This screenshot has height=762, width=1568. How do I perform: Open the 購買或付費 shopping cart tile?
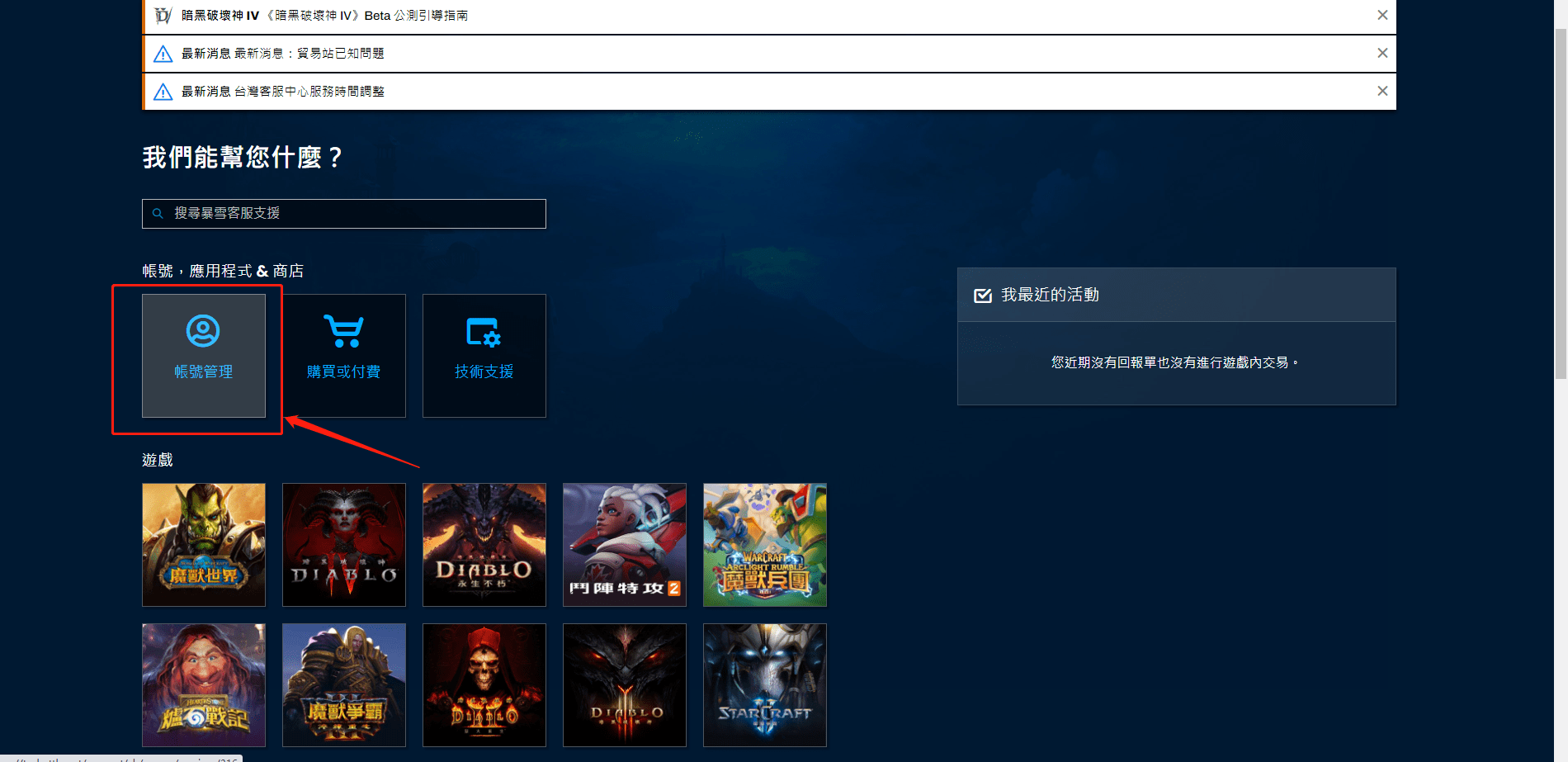[x=344, y=355]
